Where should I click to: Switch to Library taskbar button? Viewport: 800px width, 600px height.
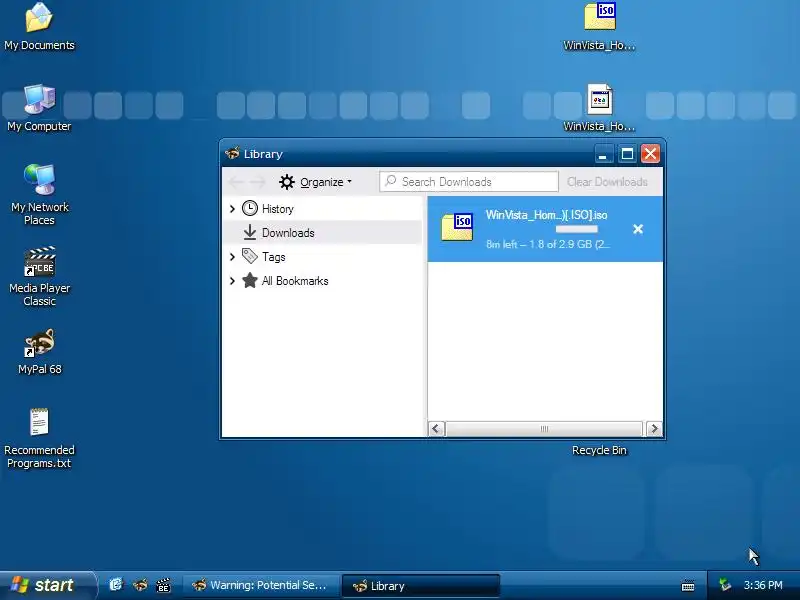point(421,586)
